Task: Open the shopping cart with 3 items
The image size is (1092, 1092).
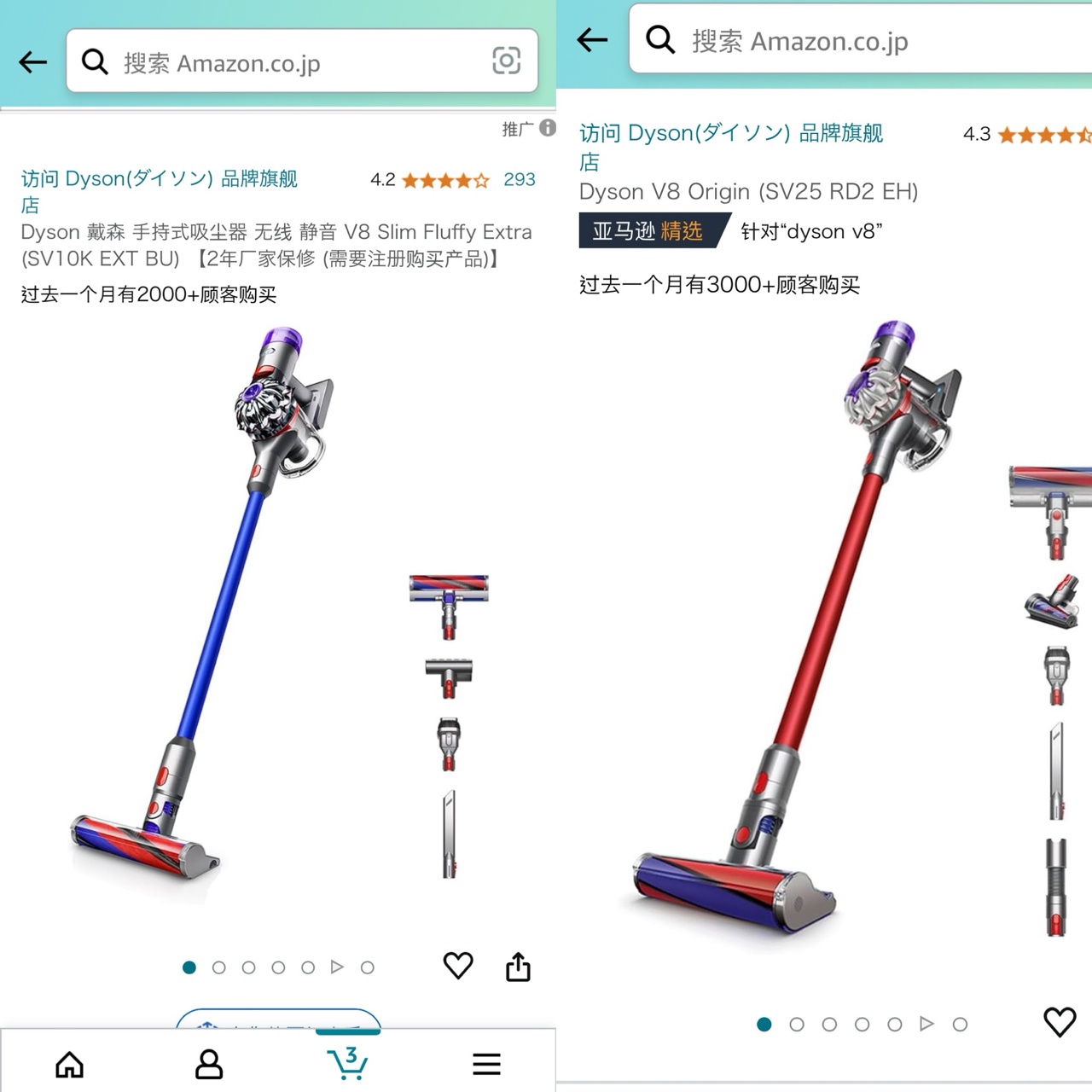Action: [x=347, y=1063]
